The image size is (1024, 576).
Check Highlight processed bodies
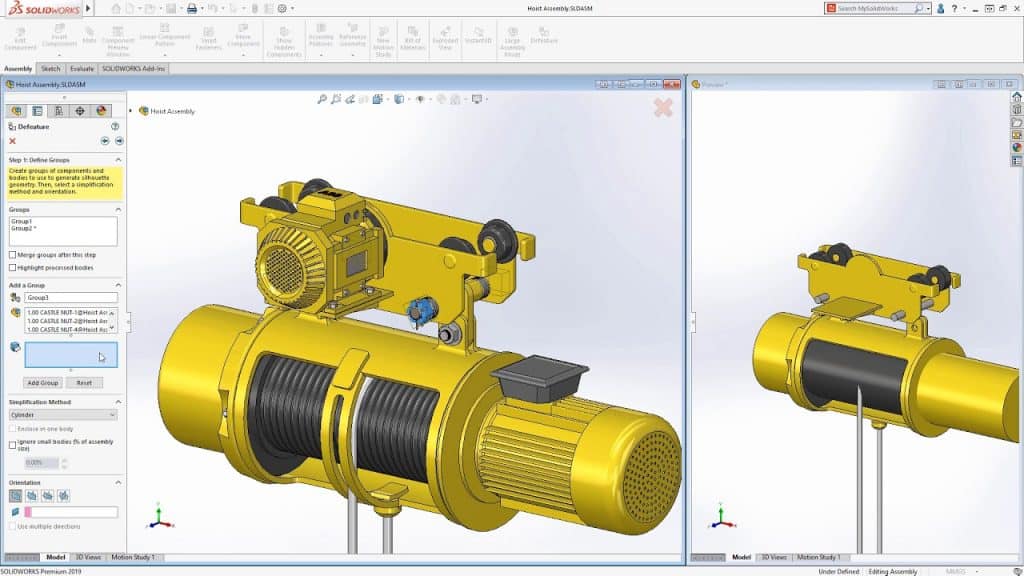12,267
